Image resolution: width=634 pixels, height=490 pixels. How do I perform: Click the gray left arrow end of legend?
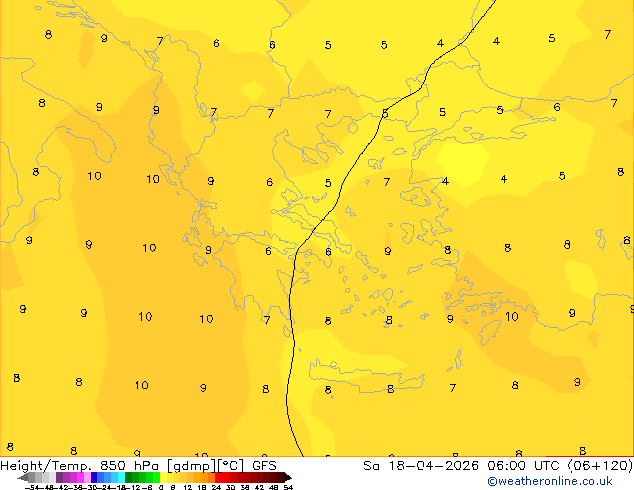click(x=23, y=477)
